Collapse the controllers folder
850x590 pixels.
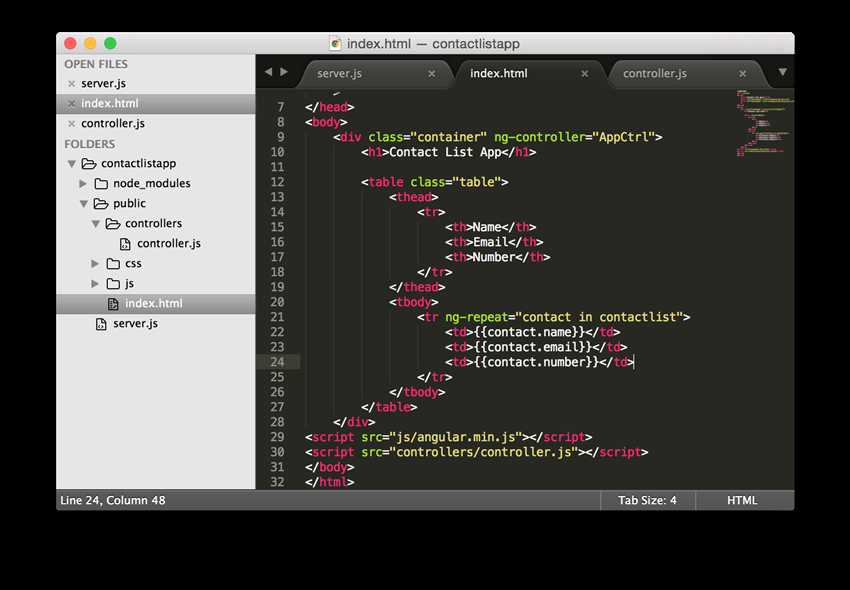pyautogui.click(x=95, y=224)
